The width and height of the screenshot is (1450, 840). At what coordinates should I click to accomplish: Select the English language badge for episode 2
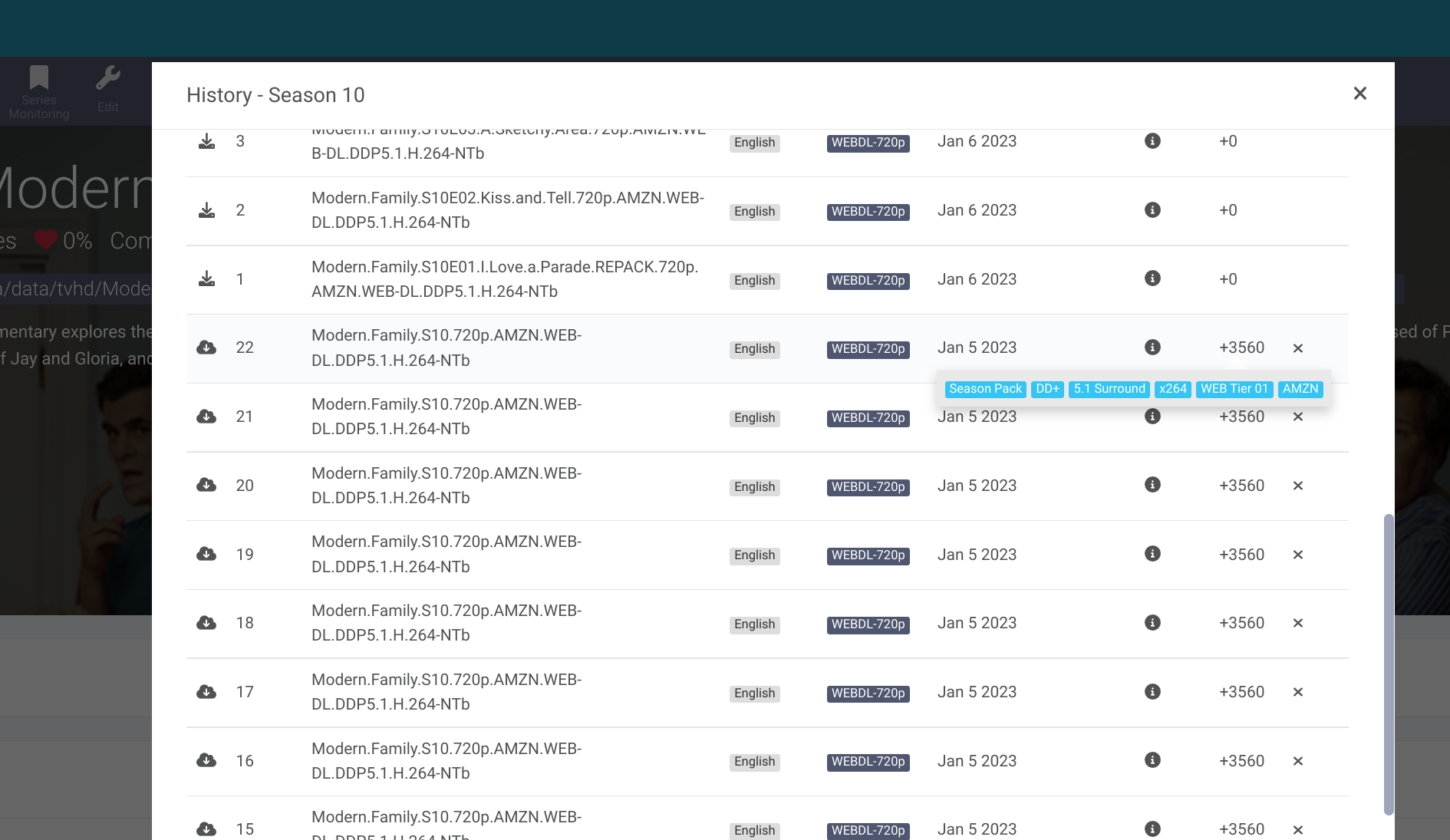(x=753, y=211)
